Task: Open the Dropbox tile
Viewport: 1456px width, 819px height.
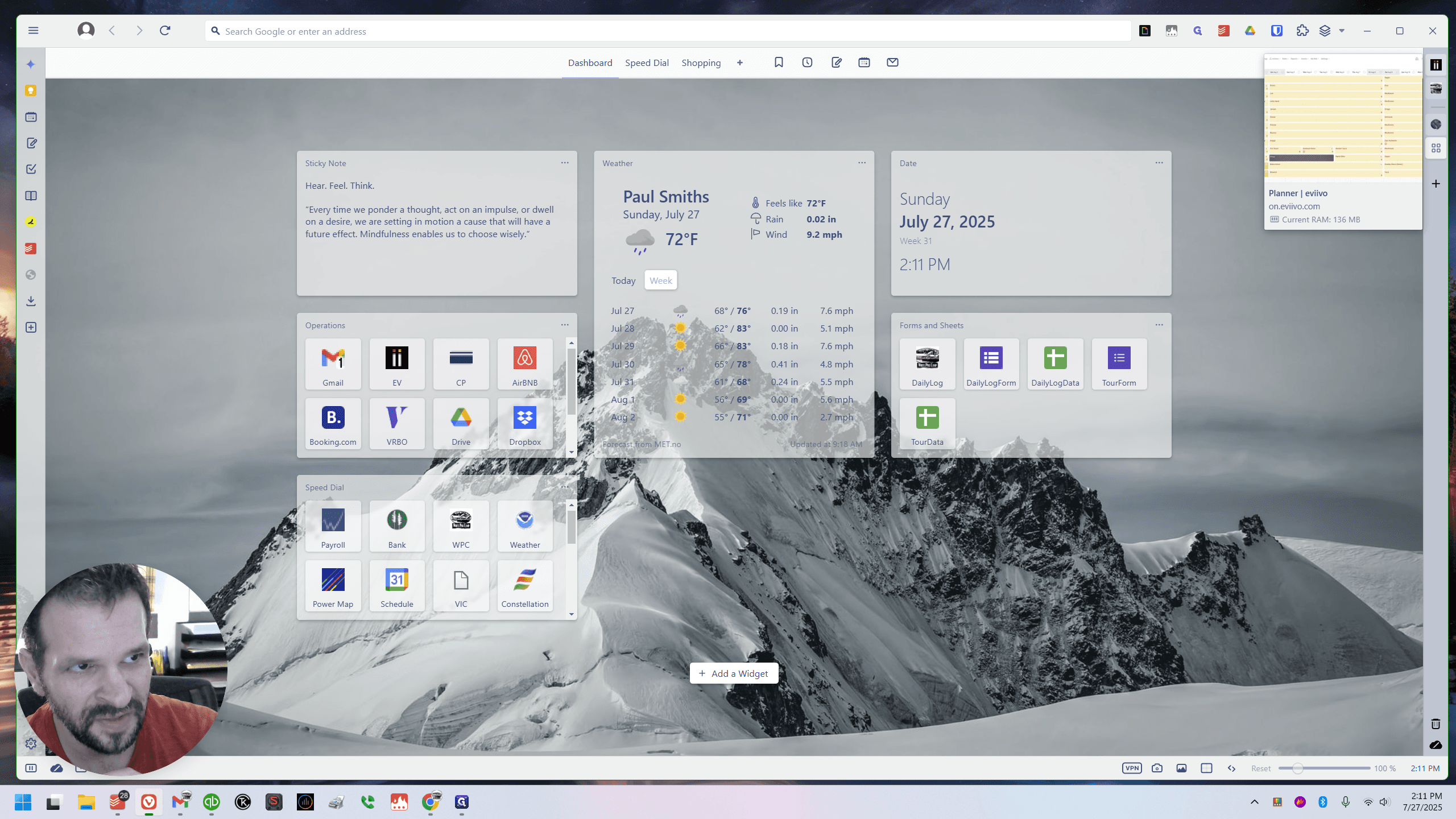Action: coord(524,424)
